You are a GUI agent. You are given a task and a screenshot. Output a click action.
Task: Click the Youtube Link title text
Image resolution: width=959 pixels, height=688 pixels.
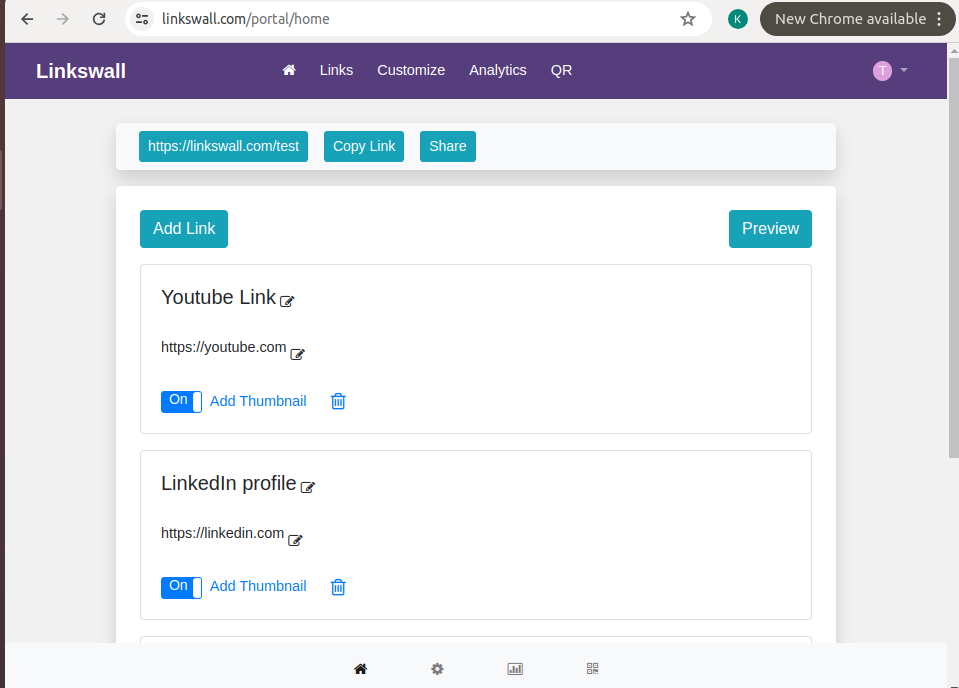coord(218,297)
